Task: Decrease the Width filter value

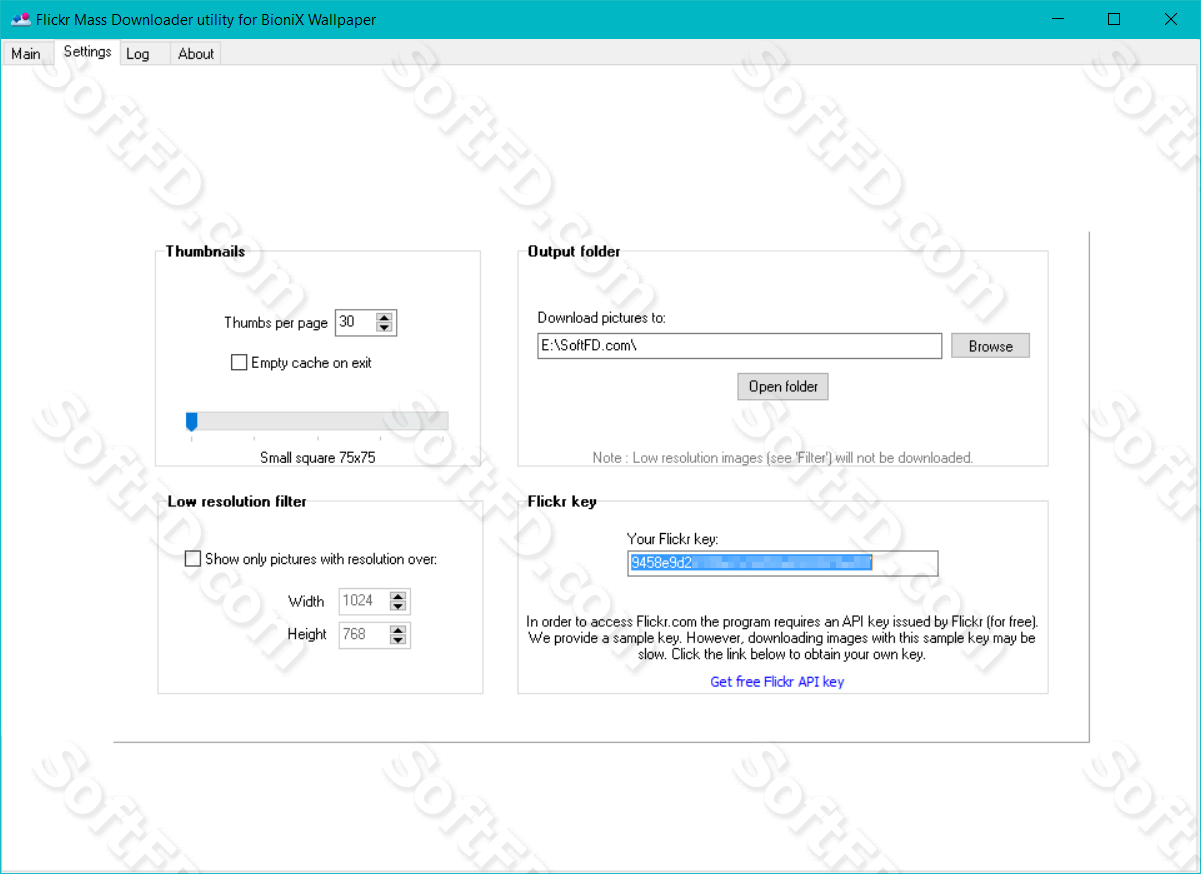Action: (x=398, y=606)
